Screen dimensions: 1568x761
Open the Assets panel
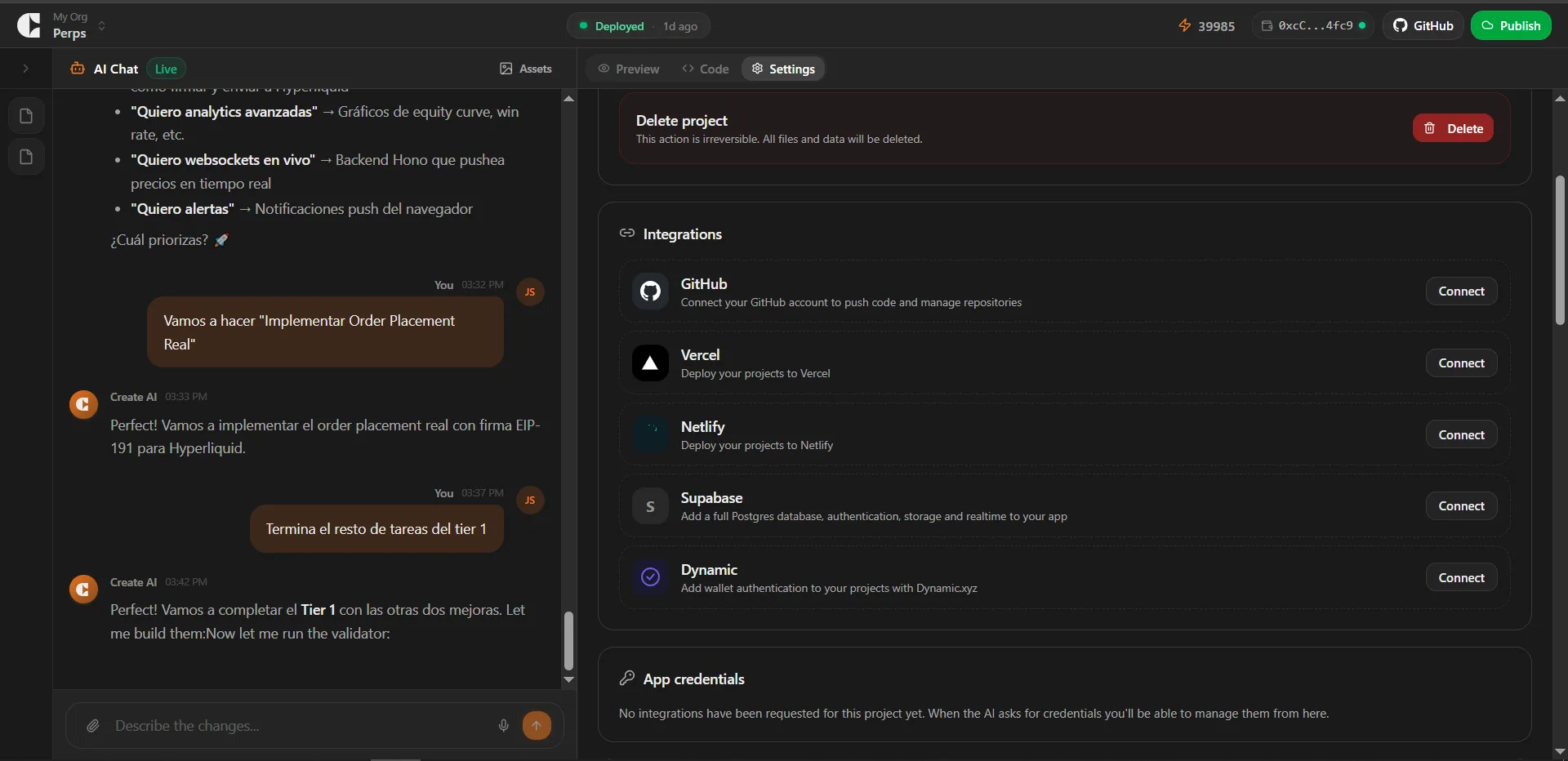coord(526,69)
